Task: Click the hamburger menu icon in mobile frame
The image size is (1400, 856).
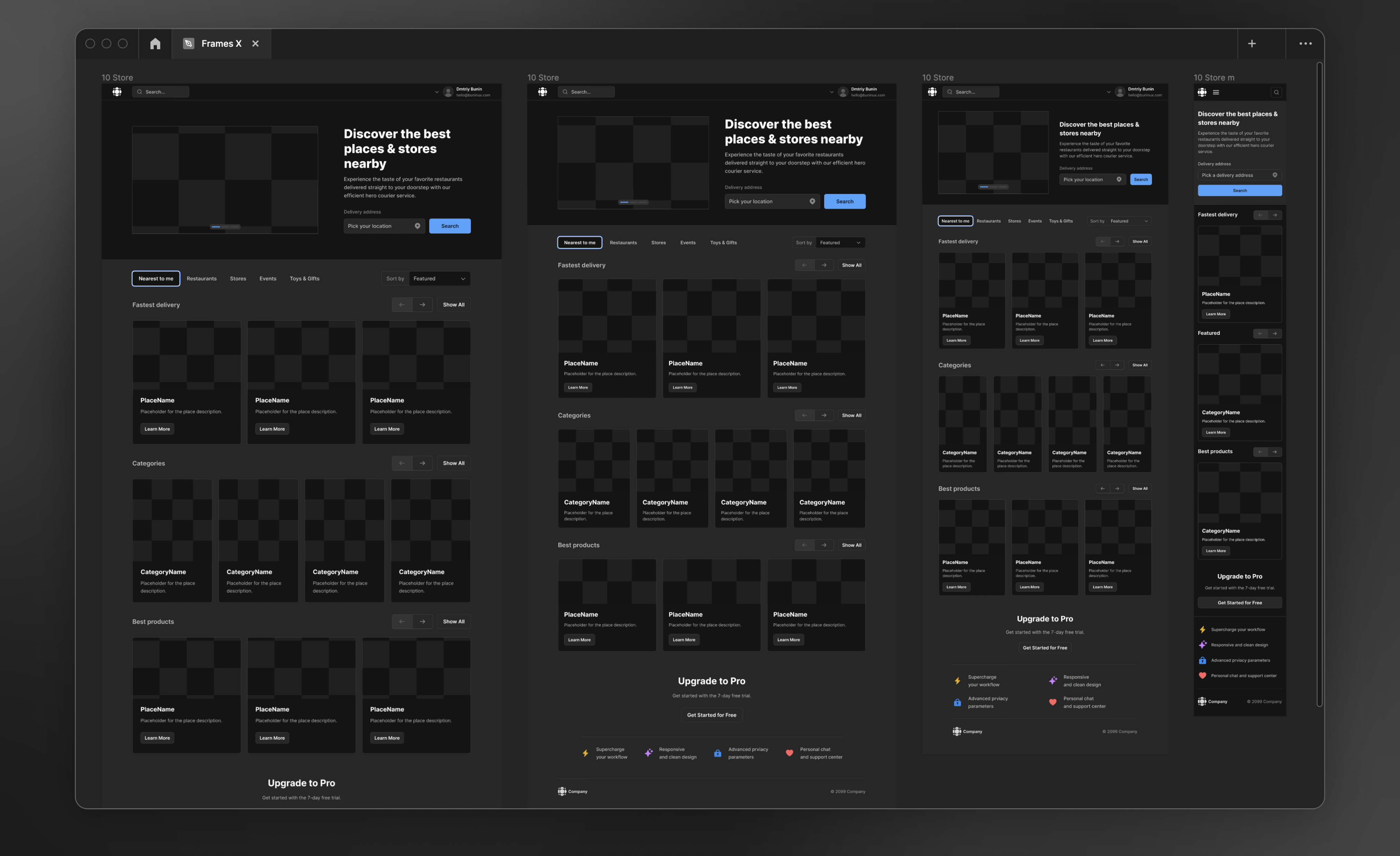Action: pos(1216,92)
